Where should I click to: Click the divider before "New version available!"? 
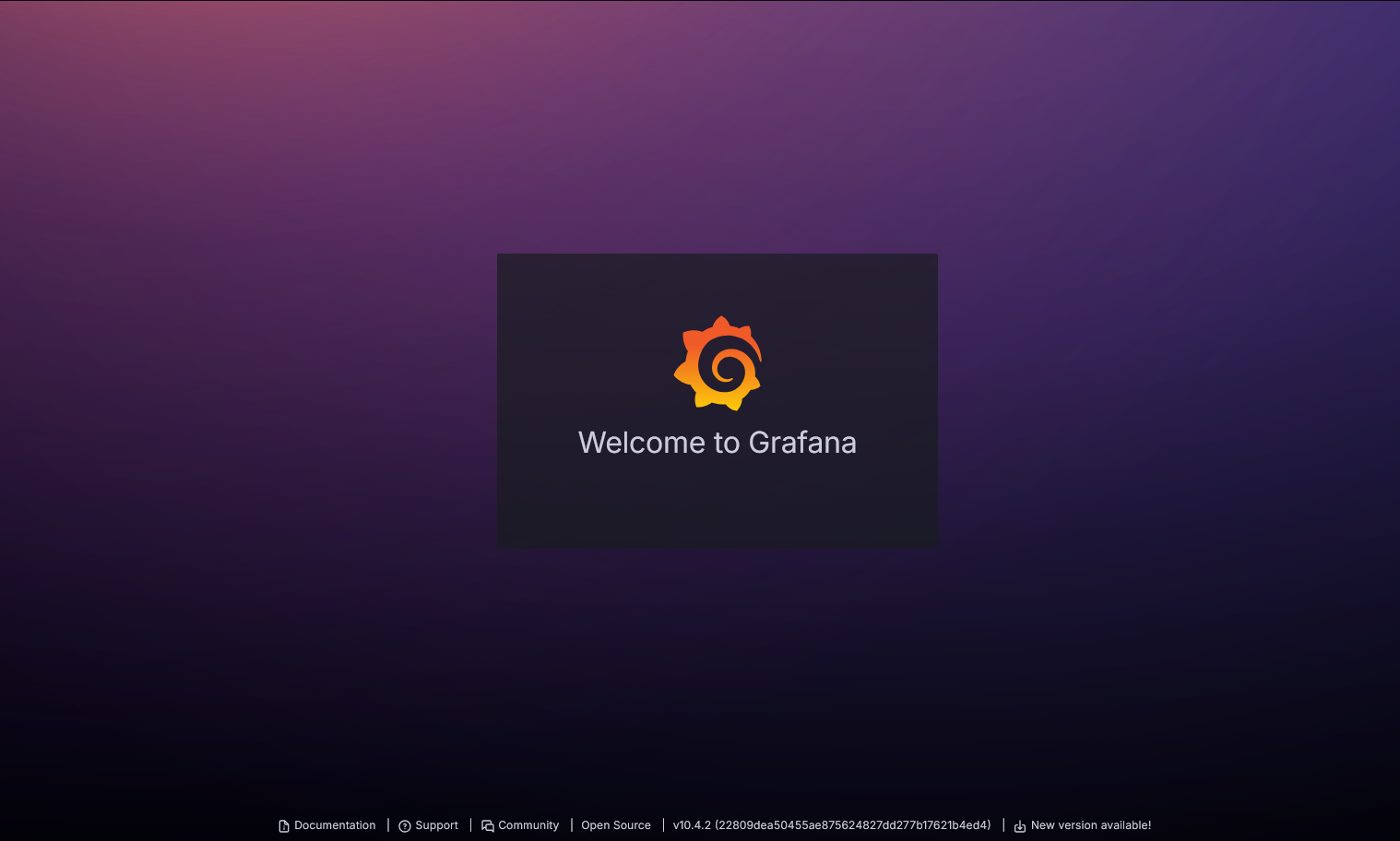click(1003, 825)
